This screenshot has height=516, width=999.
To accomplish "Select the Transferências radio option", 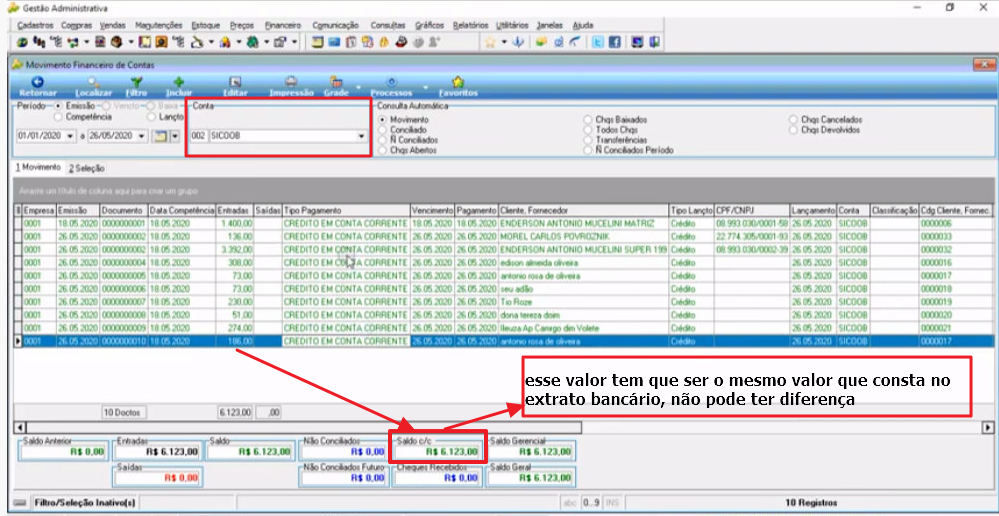I will tap(587, 140).
